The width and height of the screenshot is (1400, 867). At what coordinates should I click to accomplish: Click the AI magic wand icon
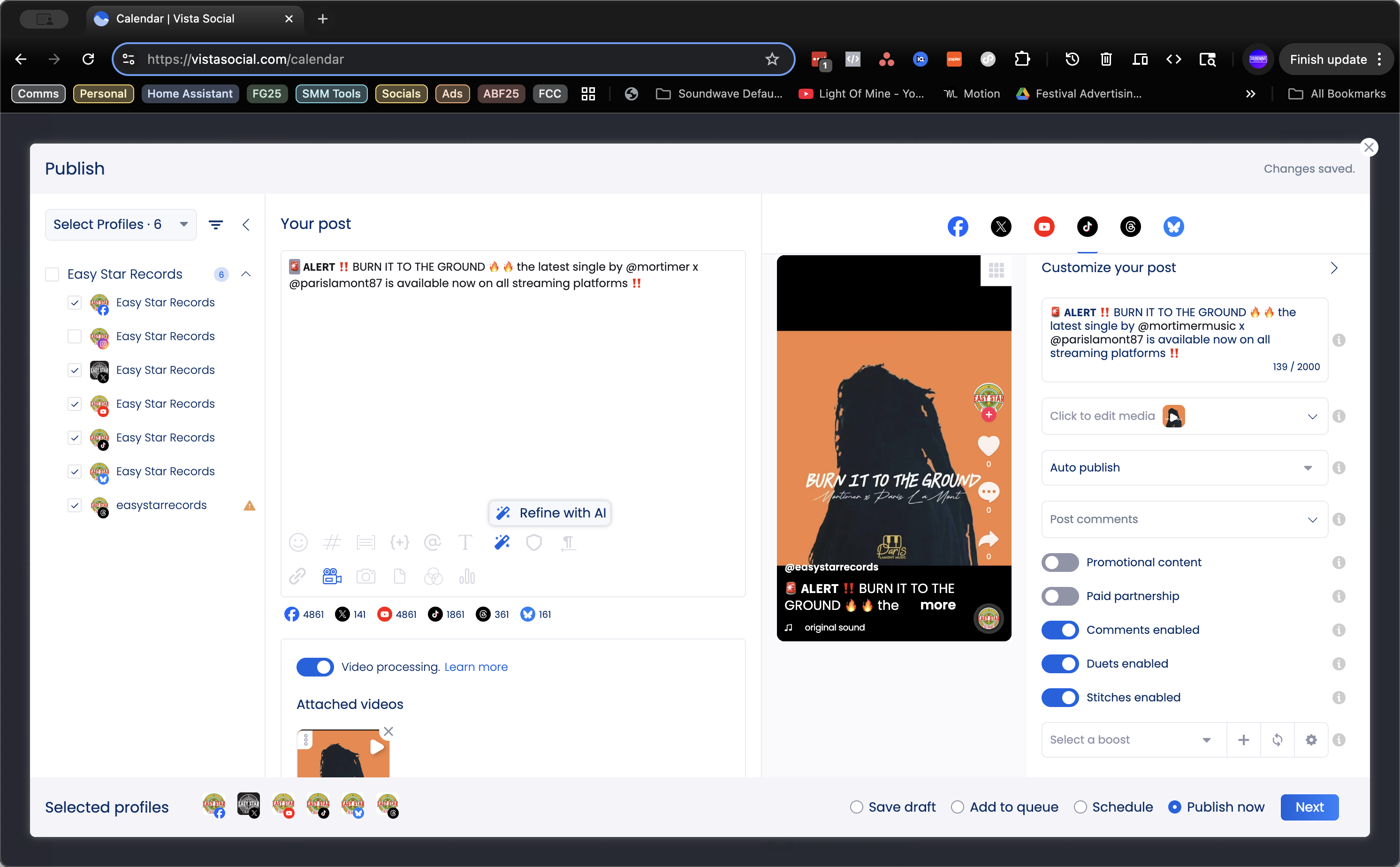502,542
